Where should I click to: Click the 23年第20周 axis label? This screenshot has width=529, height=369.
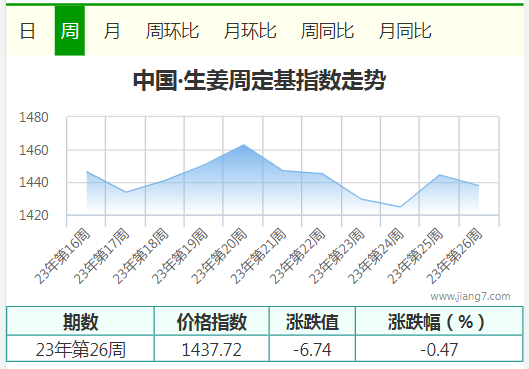coord(219,256)
